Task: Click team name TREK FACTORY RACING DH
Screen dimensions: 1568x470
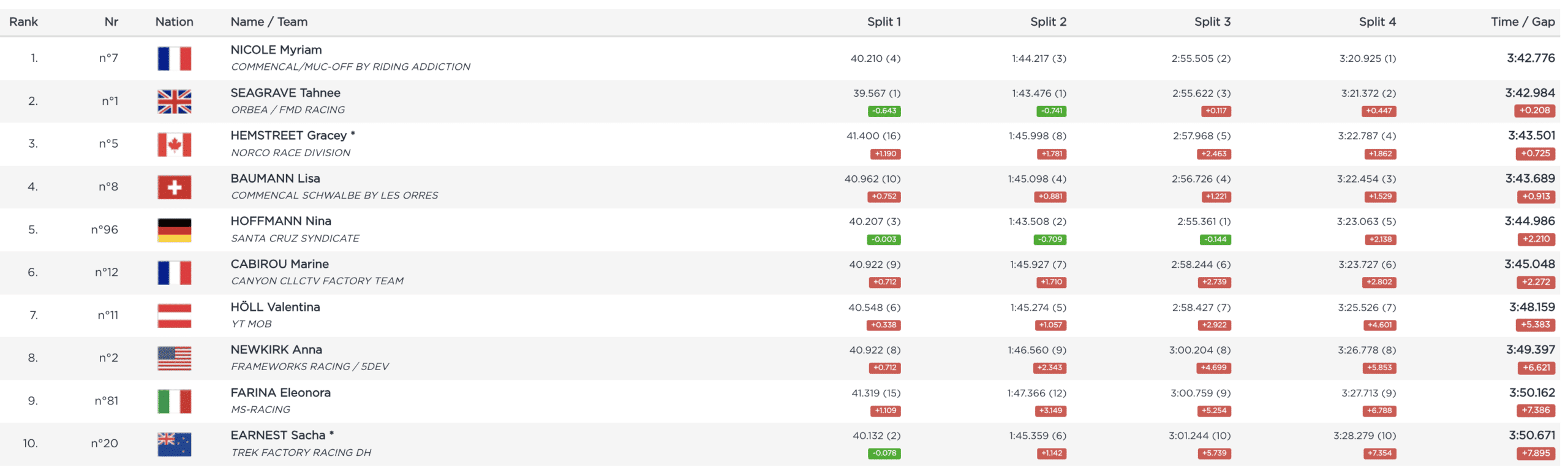Action: (x=301, y=453)
